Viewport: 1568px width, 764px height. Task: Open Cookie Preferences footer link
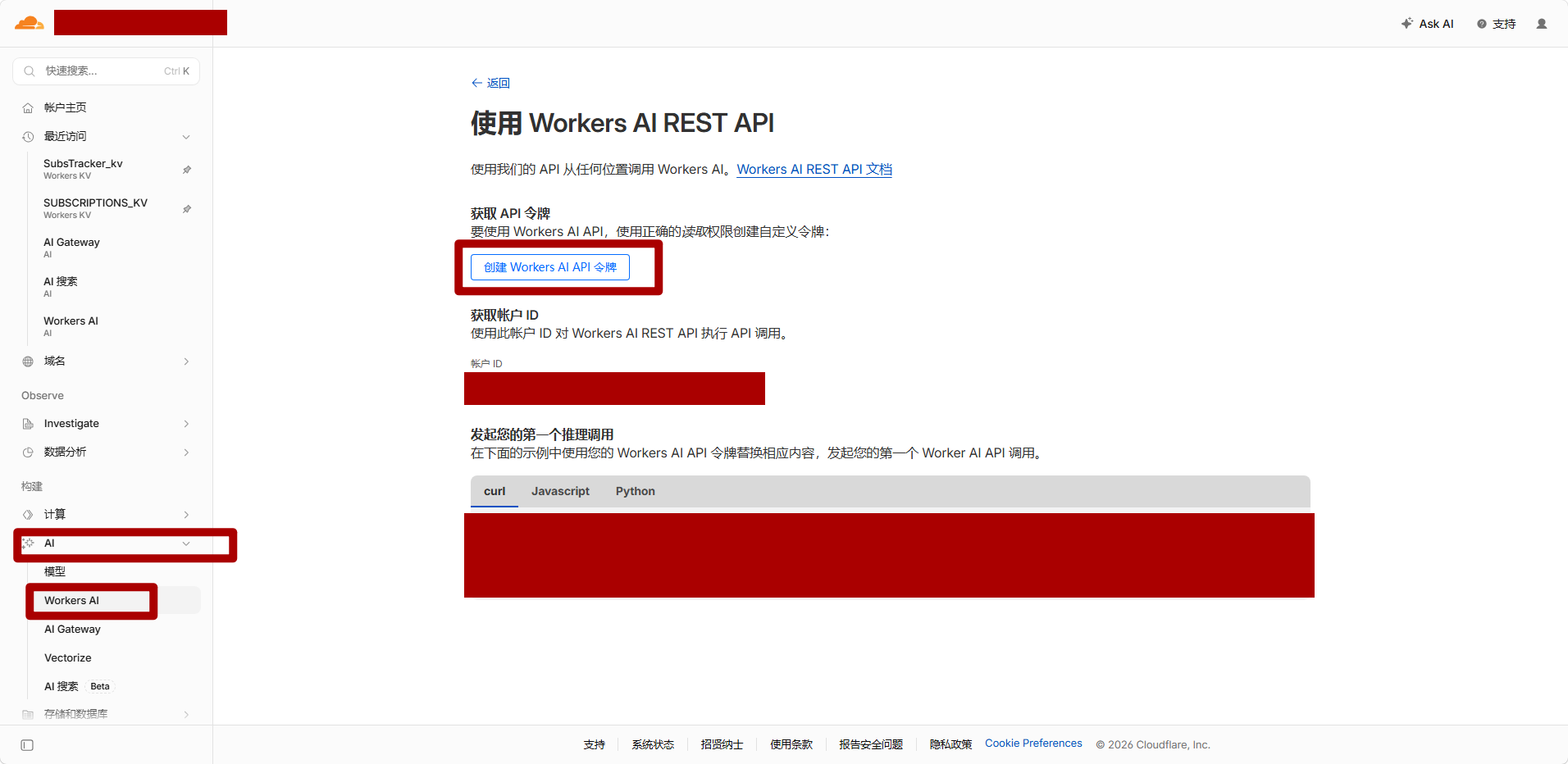1033,743
